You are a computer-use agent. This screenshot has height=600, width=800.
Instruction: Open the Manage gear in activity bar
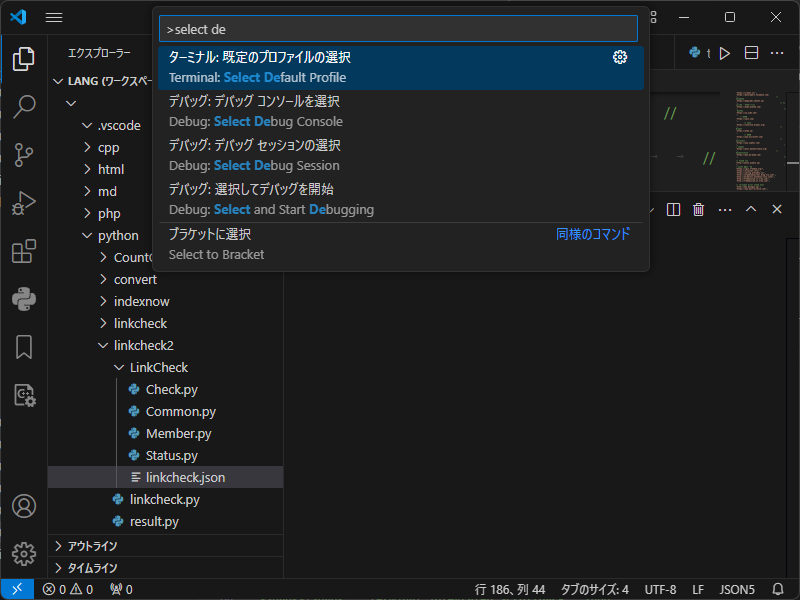pyautogui.click(x=23, y=554)
